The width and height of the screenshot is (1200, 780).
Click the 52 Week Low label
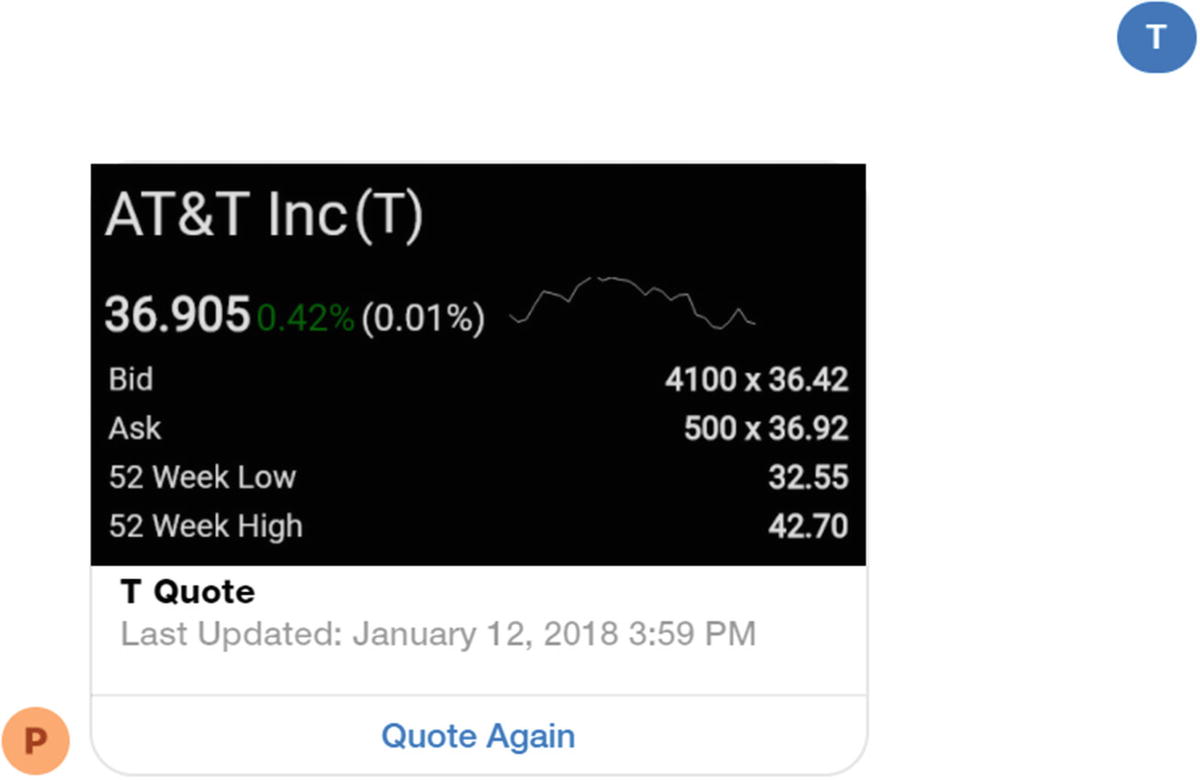(x=202, y=477)
